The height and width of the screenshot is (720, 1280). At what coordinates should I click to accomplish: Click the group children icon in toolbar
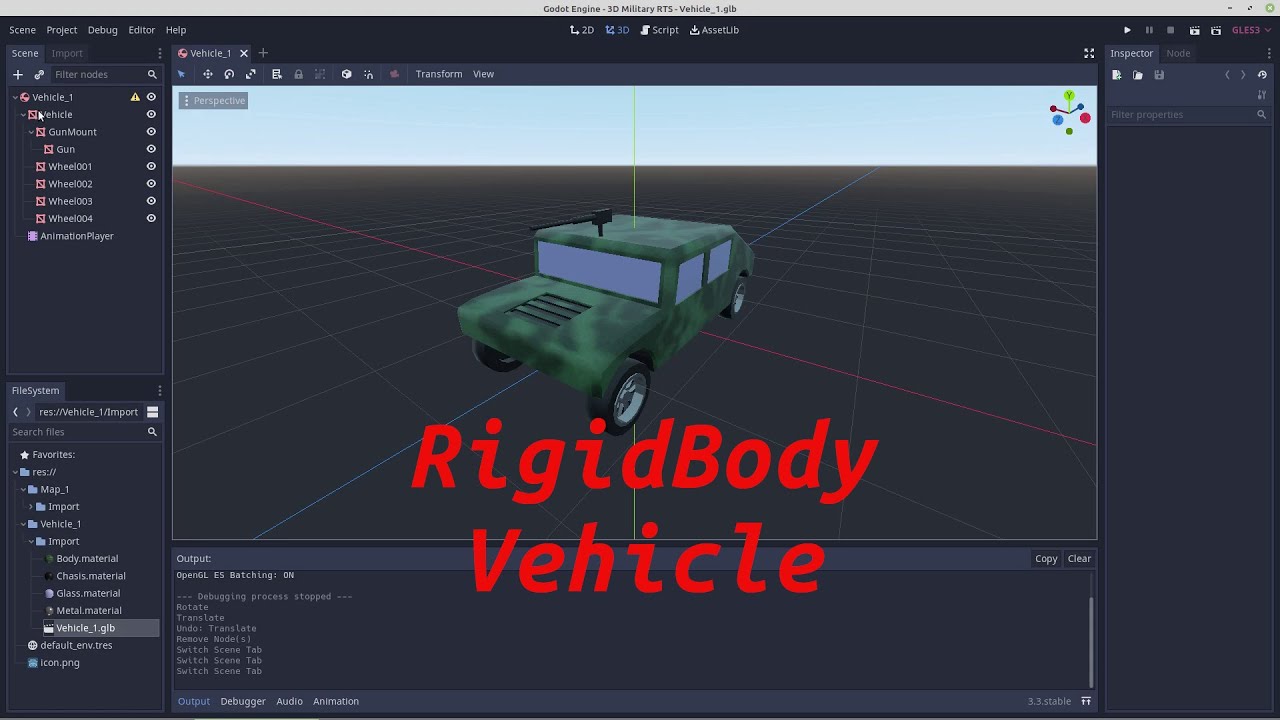point(320,74)
